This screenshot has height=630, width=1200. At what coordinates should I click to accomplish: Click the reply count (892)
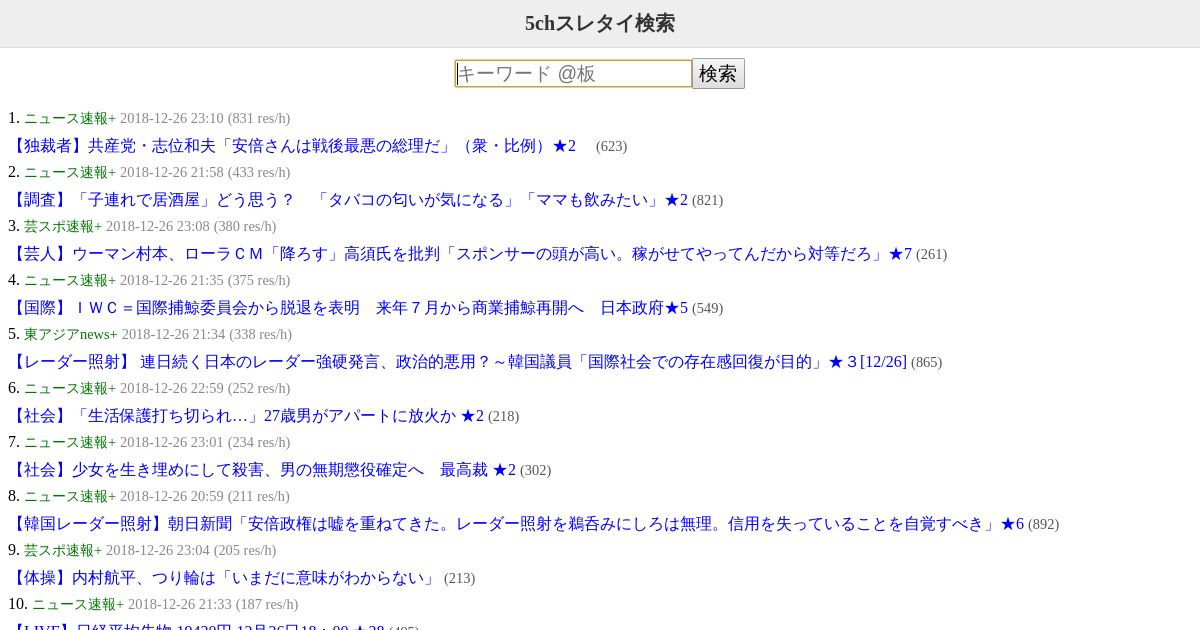(x=1044, y=524)
